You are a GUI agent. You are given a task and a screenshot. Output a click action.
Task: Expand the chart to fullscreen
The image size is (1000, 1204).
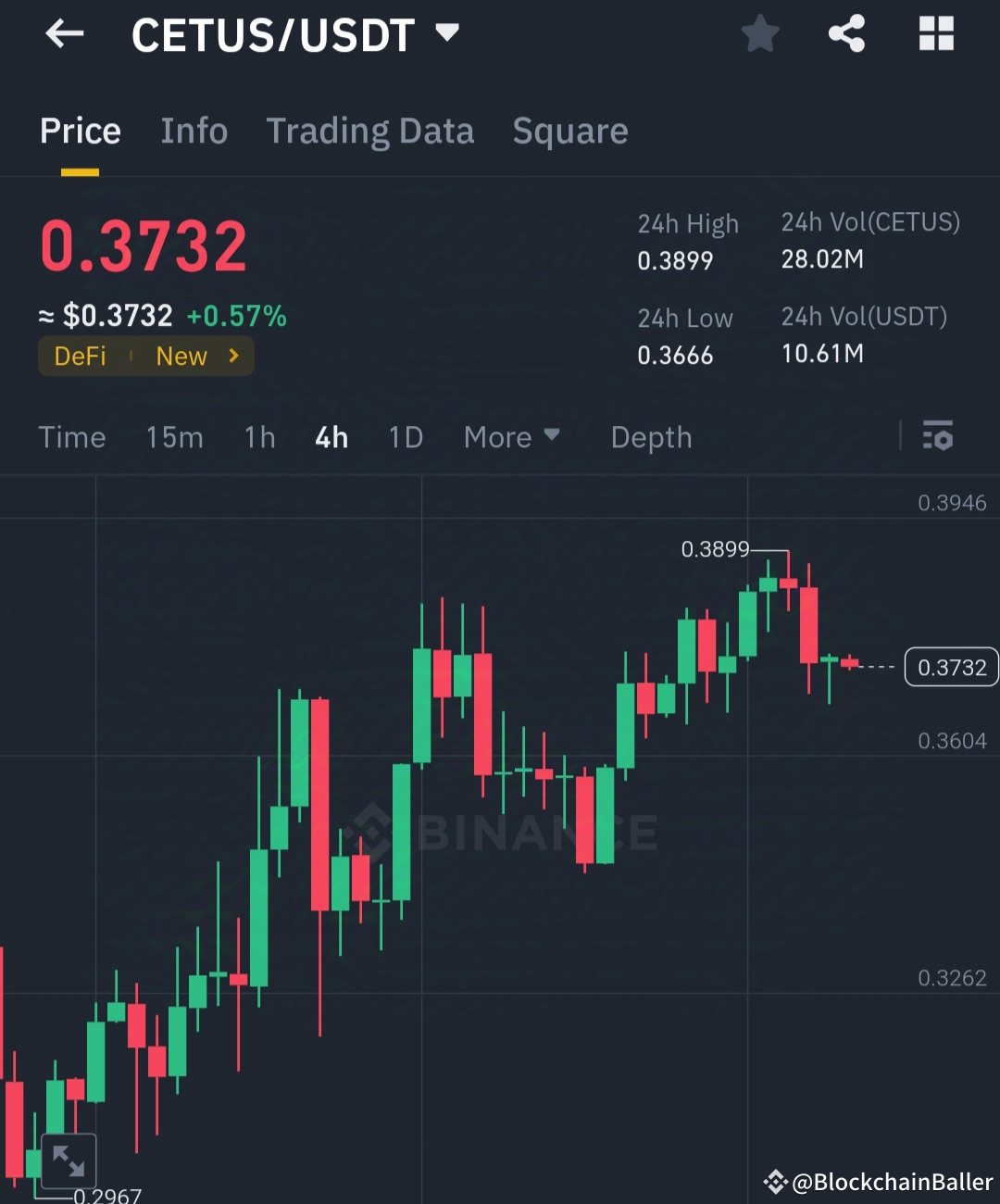[x=69, y=1159]
